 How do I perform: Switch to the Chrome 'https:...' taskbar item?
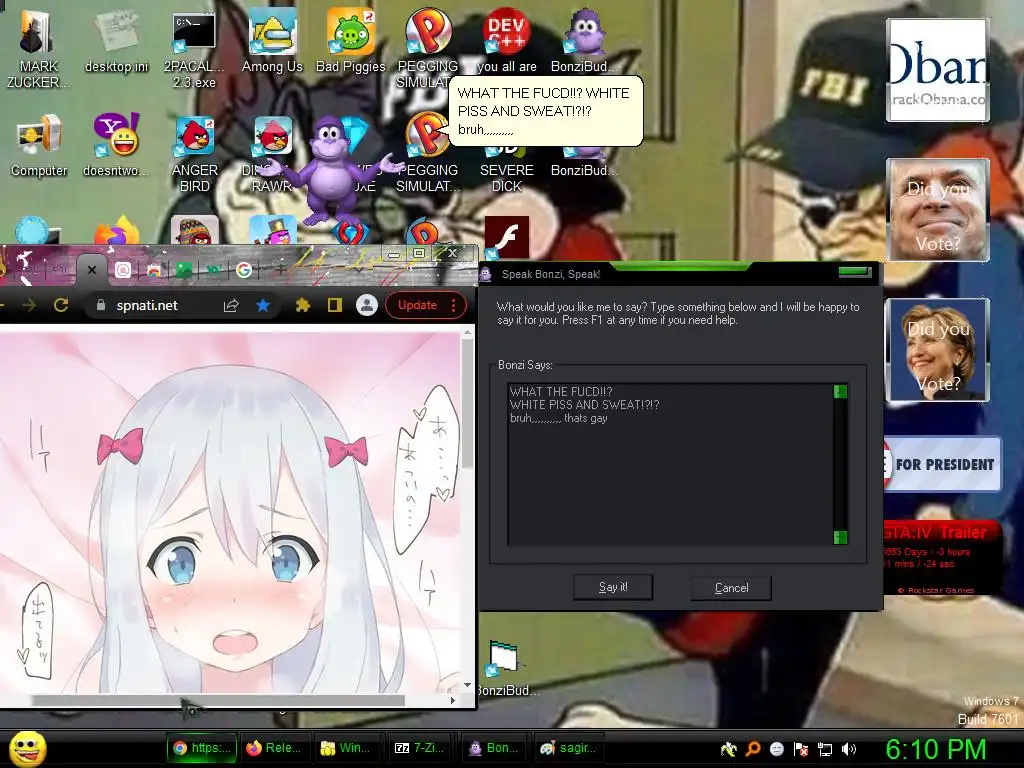point(202,748)
